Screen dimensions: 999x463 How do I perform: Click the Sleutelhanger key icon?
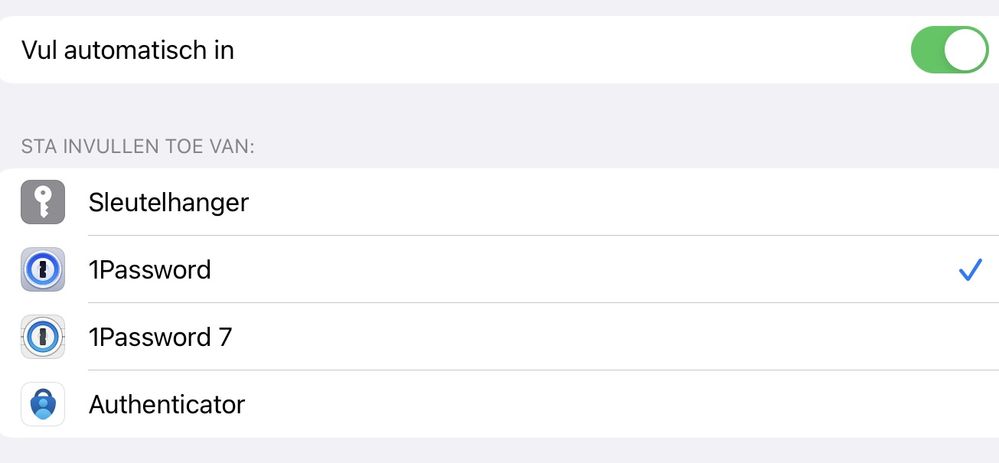(43, 202)
